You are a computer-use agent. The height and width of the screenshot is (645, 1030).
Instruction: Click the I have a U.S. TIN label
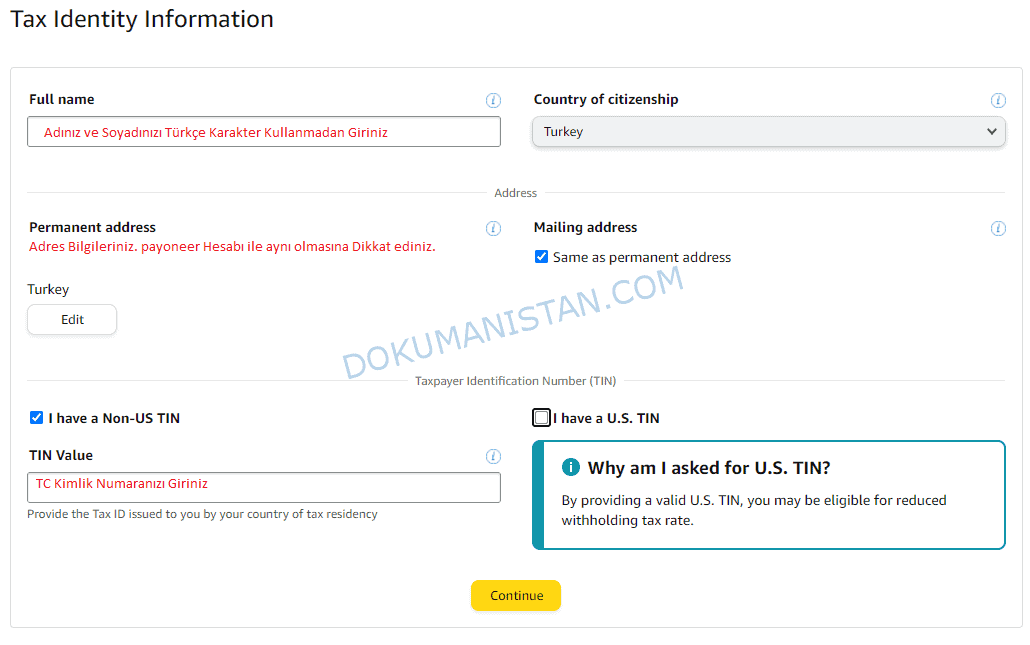pyautogui.click(x=606, y=418)
